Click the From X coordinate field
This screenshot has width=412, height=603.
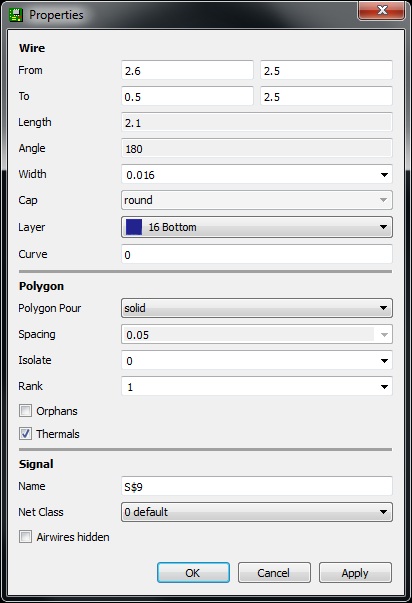[187, 70]
